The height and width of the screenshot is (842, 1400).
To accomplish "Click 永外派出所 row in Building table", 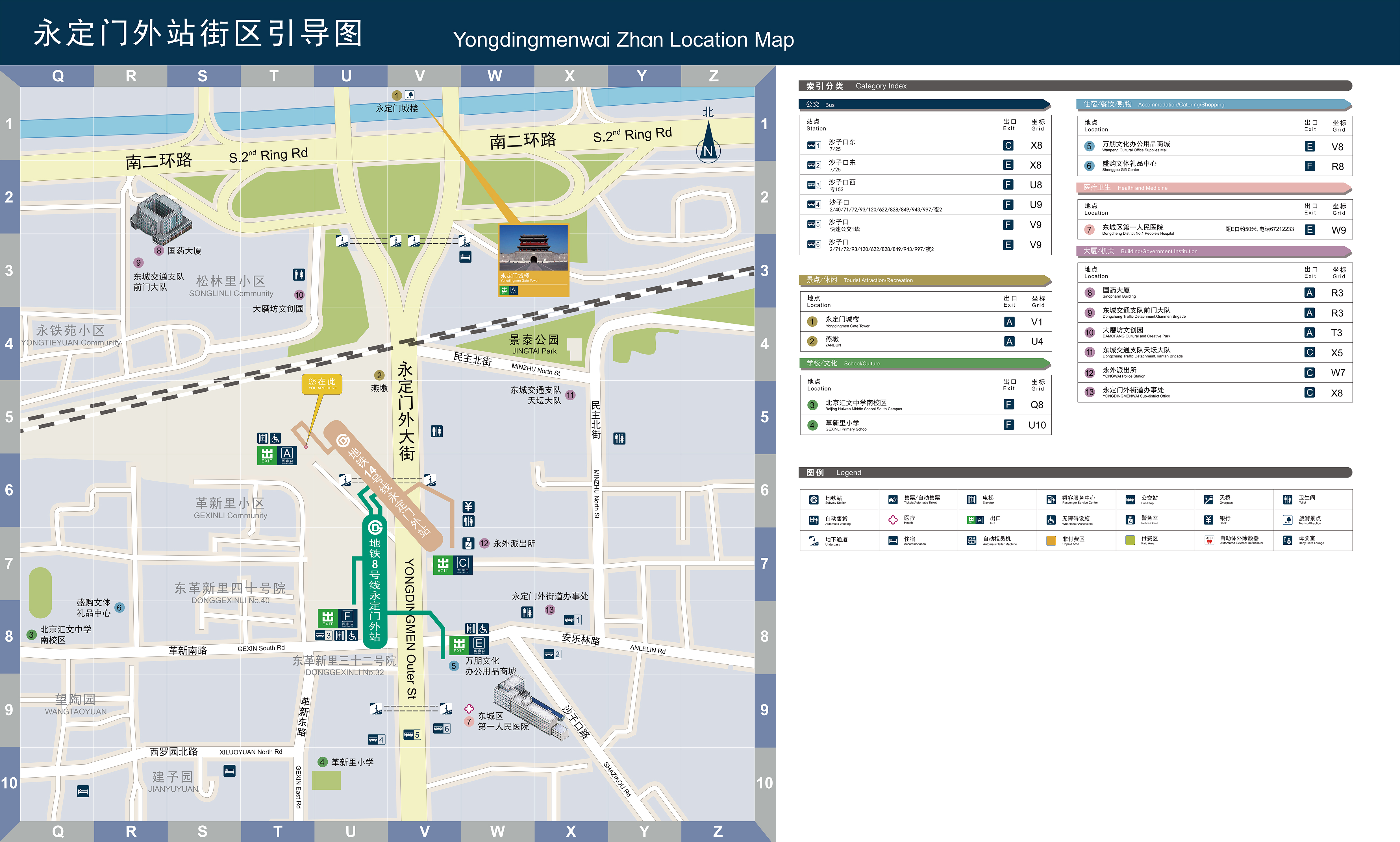I will pyautogui.click(x=1214, y=373).
